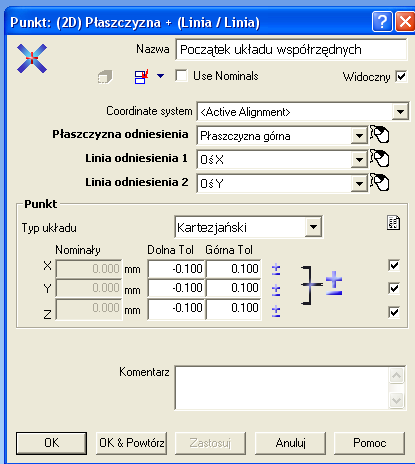Enable the Use Nominals checkbox
415x464 pixels.
181,76
